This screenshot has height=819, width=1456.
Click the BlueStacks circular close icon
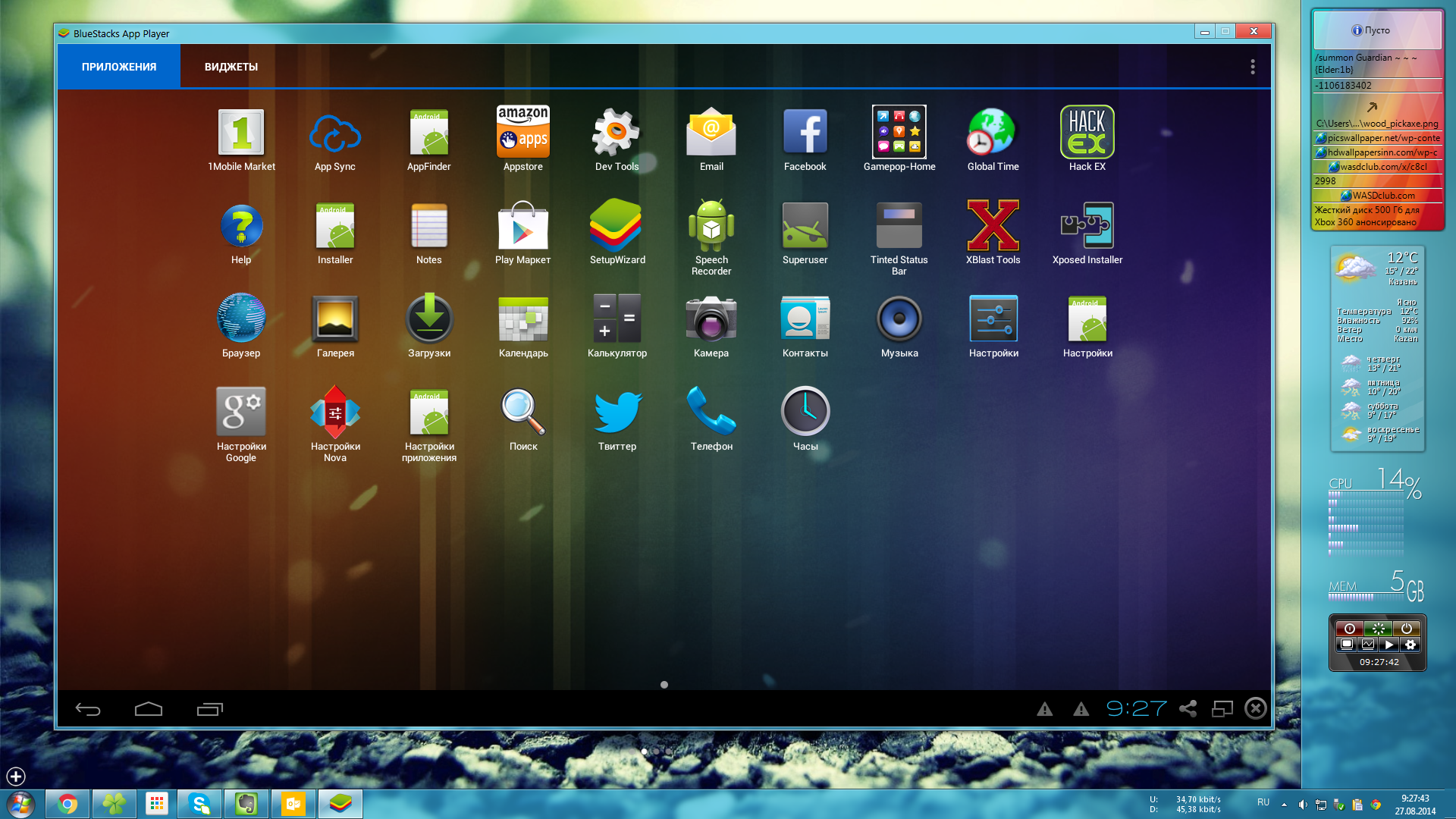click(1256, 708)
